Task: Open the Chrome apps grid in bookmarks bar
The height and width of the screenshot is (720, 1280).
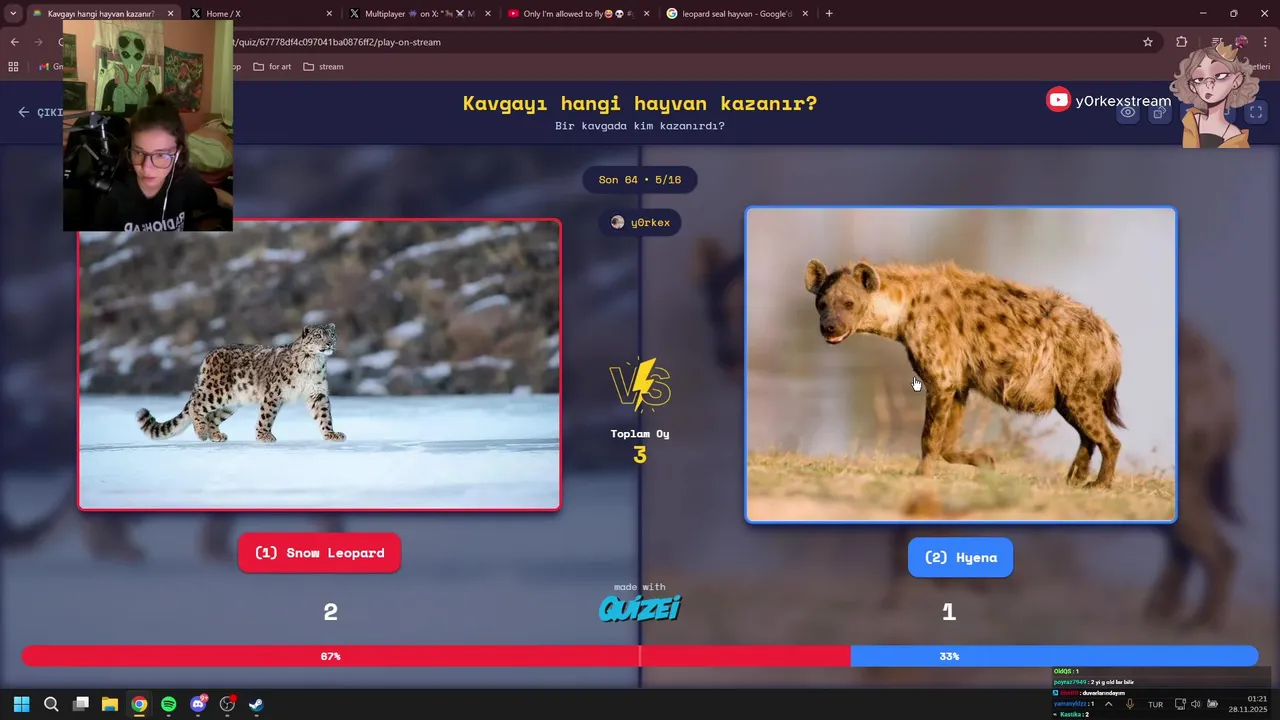Action: point(13,67)
